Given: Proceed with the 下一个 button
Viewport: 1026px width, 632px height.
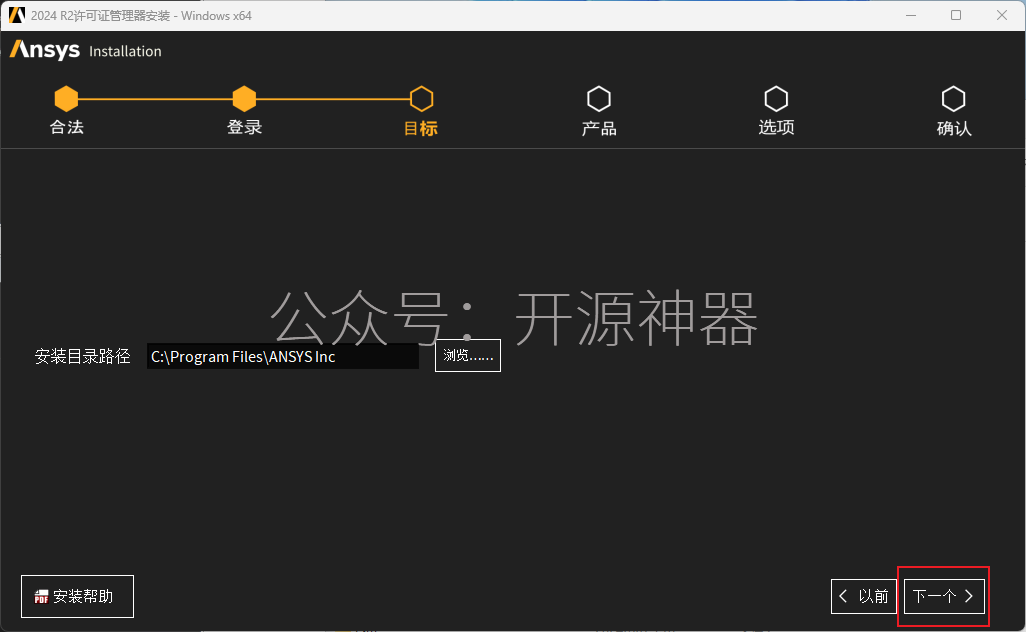Looking at the screenshot, I should coord(944,596).
